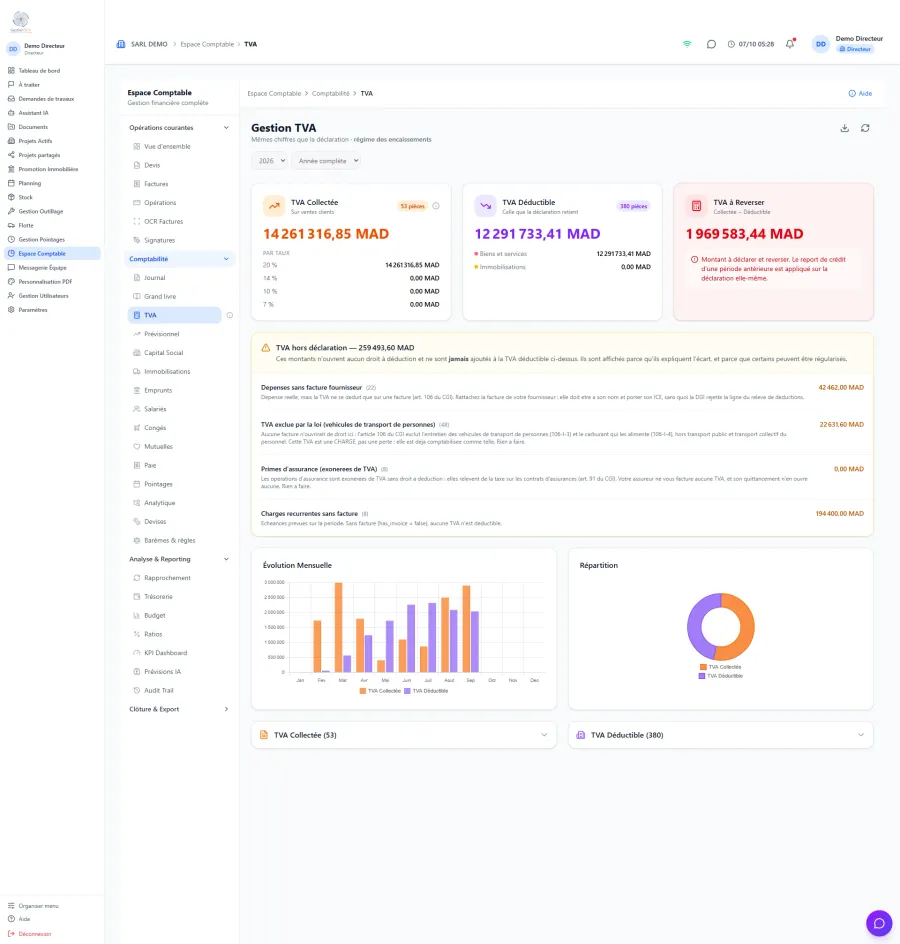This screenshot has width=900, height=944.
Task: Click Personnalisation PDF icon in sidebar
Action: (11, 282)
